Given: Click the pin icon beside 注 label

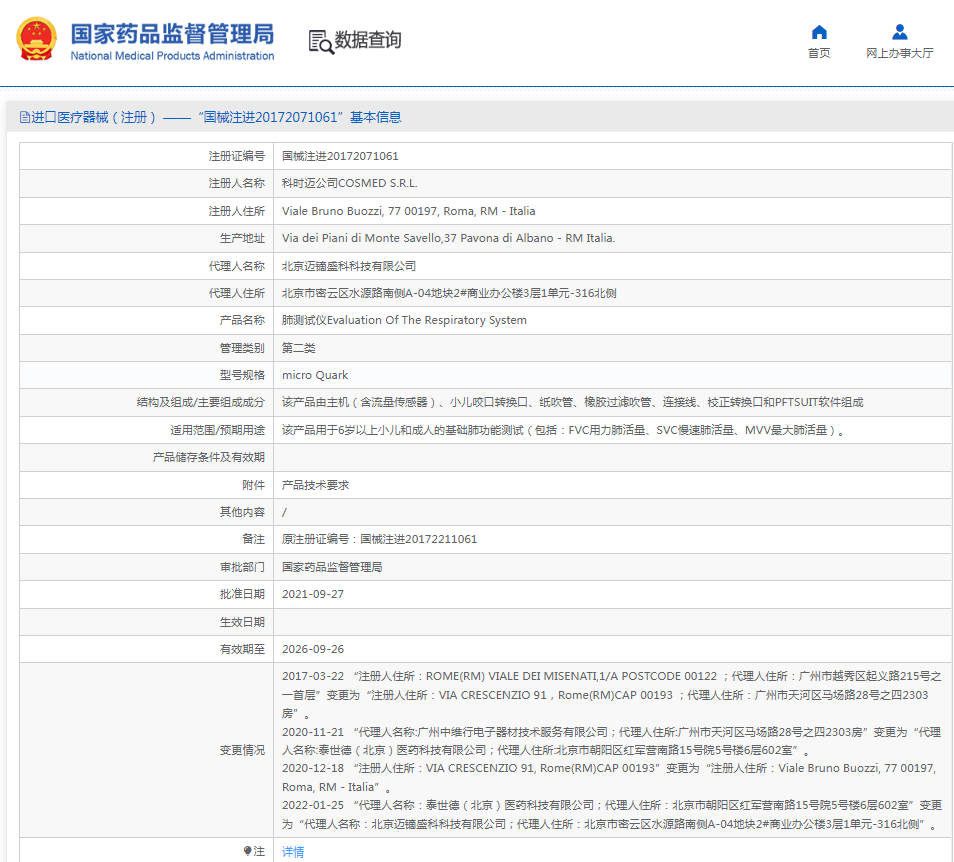Looking at the screenshot, I should click(x=248, y=851).
